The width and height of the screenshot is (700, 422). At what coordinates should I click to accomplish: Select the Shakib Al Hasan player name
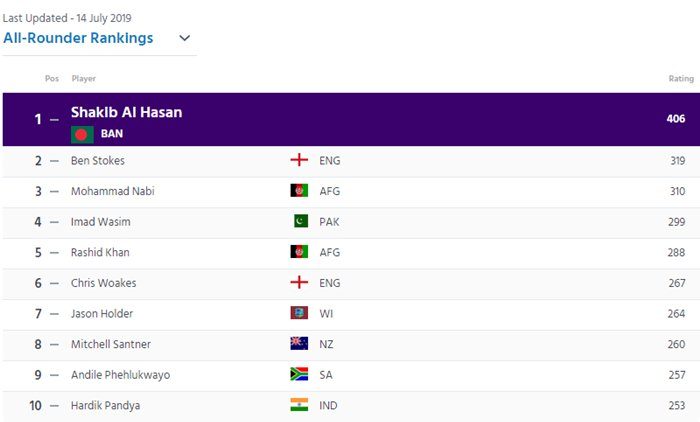pos(126,112)
